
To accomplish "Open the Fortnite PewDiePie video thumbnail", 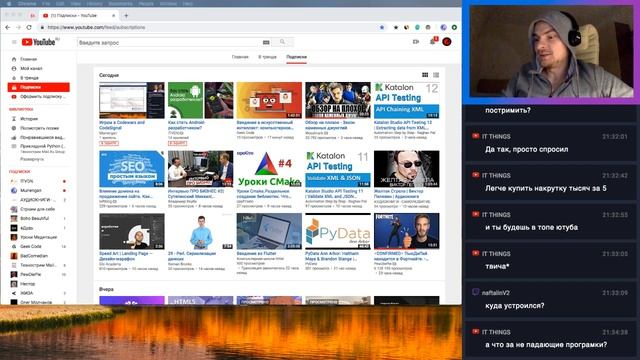I will point(407,231).
